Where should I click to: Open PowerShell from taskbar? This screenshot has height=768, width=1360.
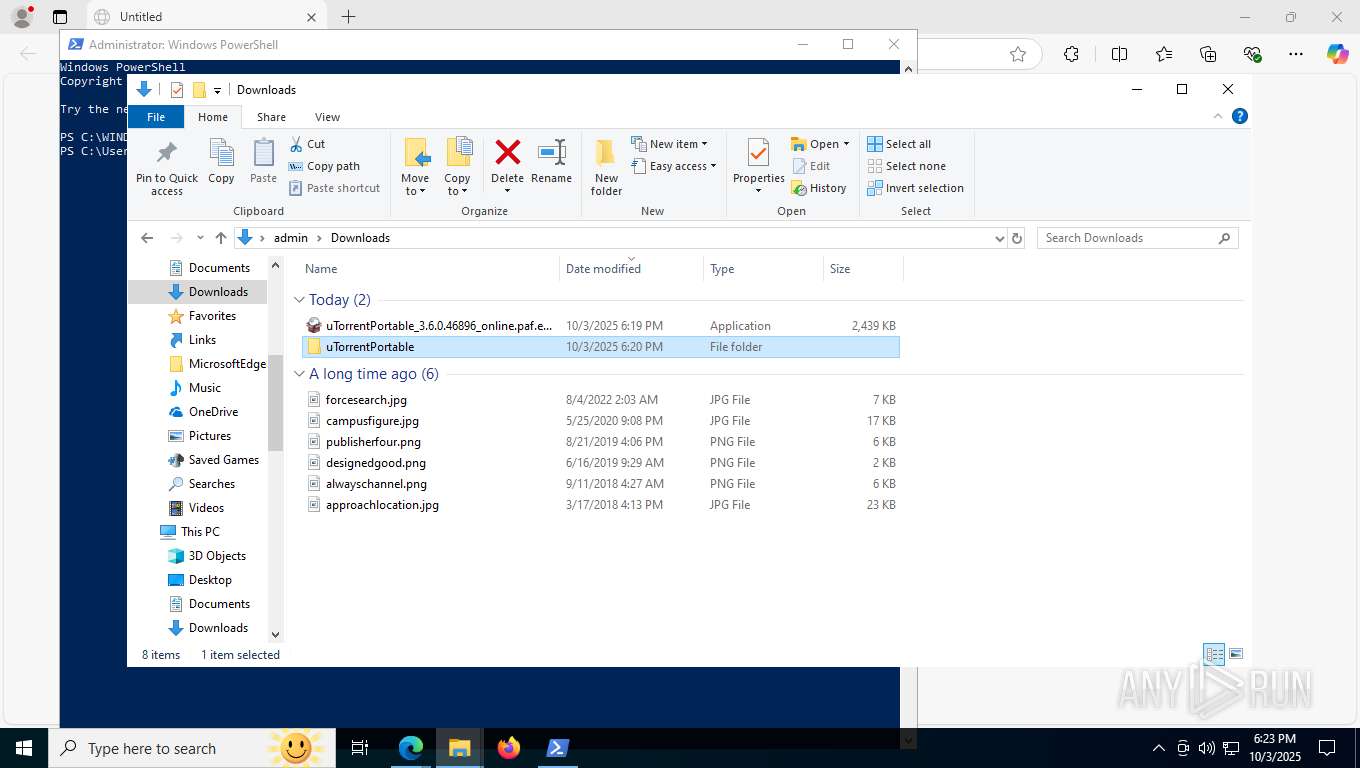[x=557, y=748]
